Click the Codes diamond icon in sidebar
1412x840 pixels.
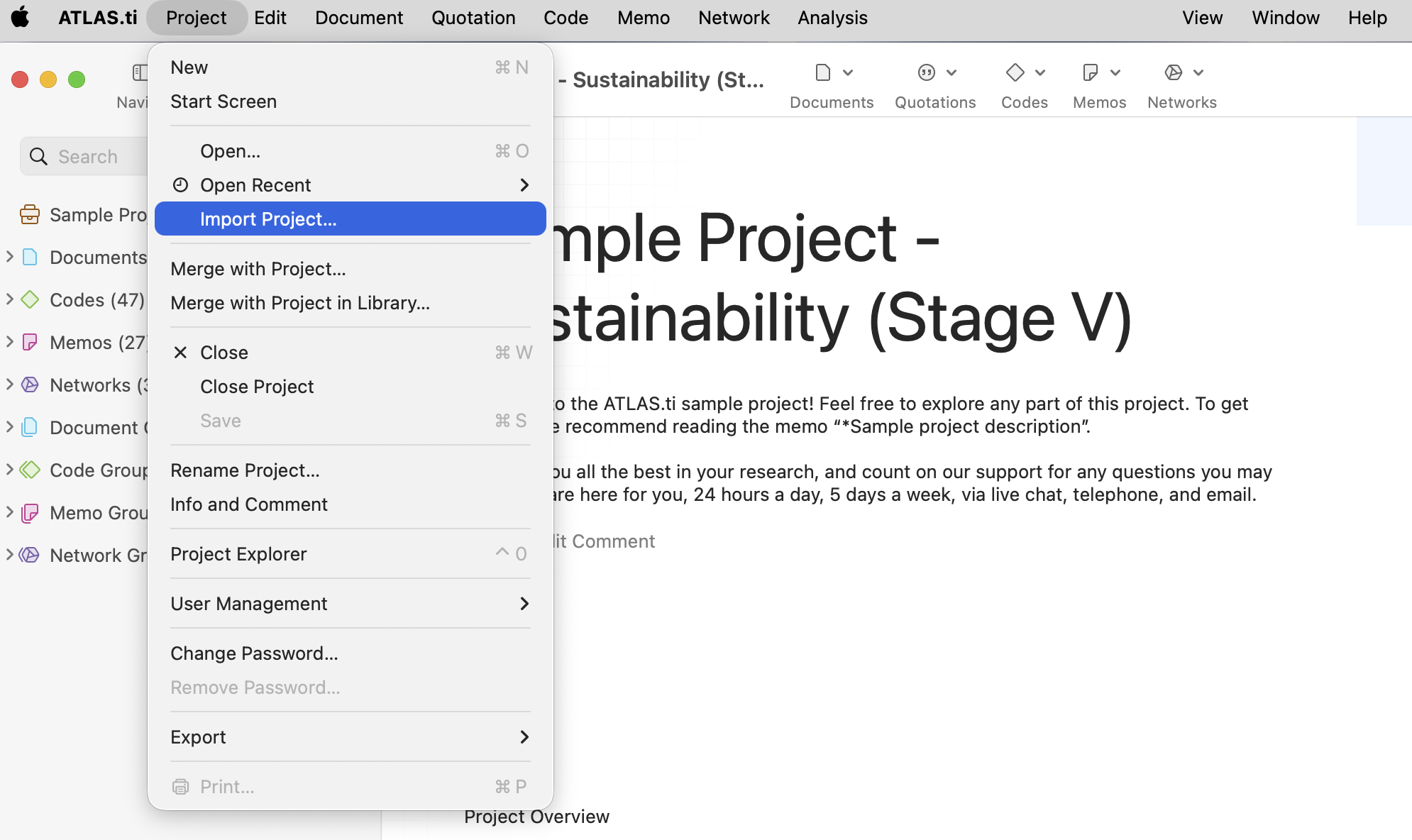[x=30, y=300]
